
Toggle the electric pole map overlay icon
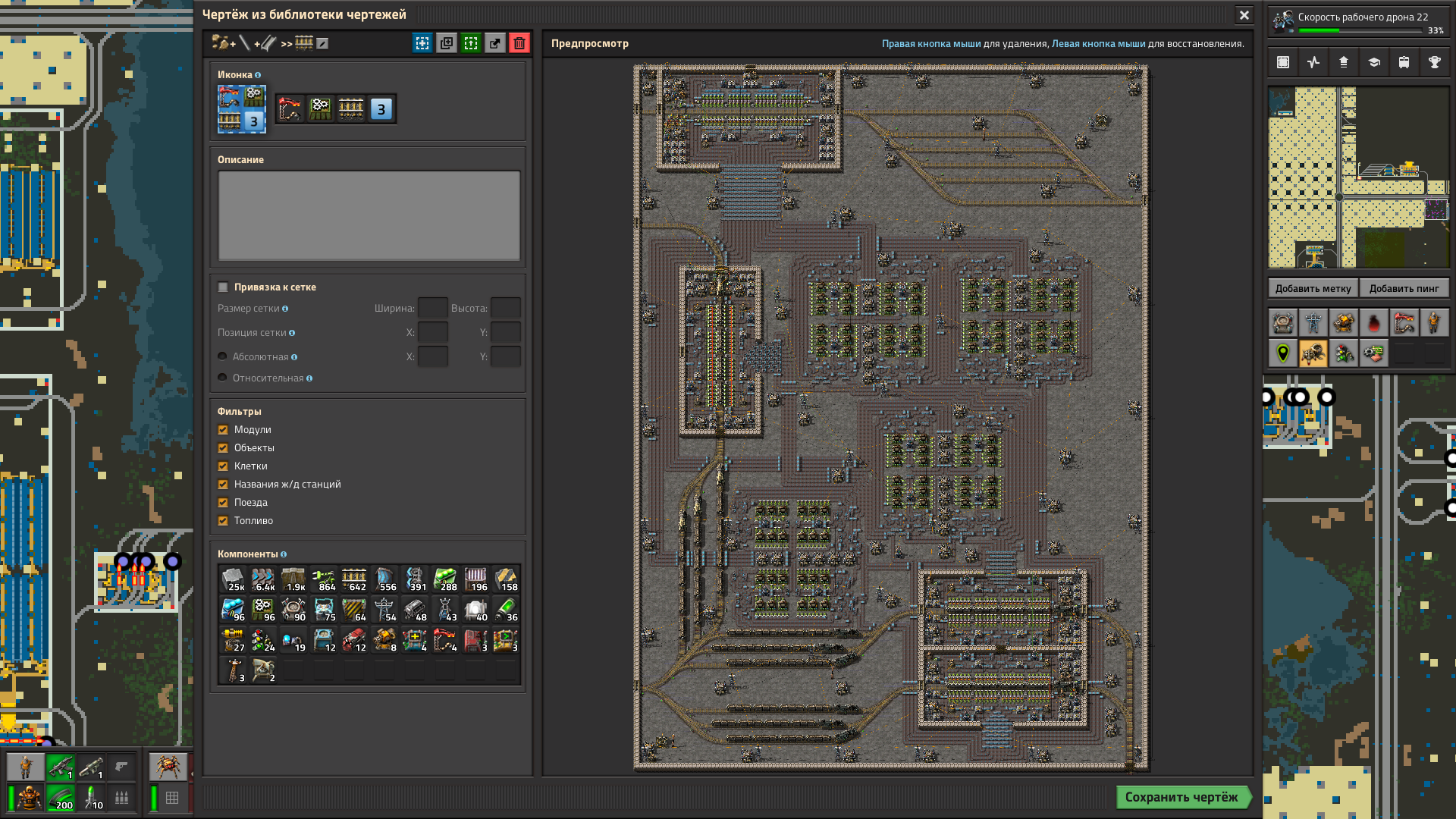[1313, 323]
